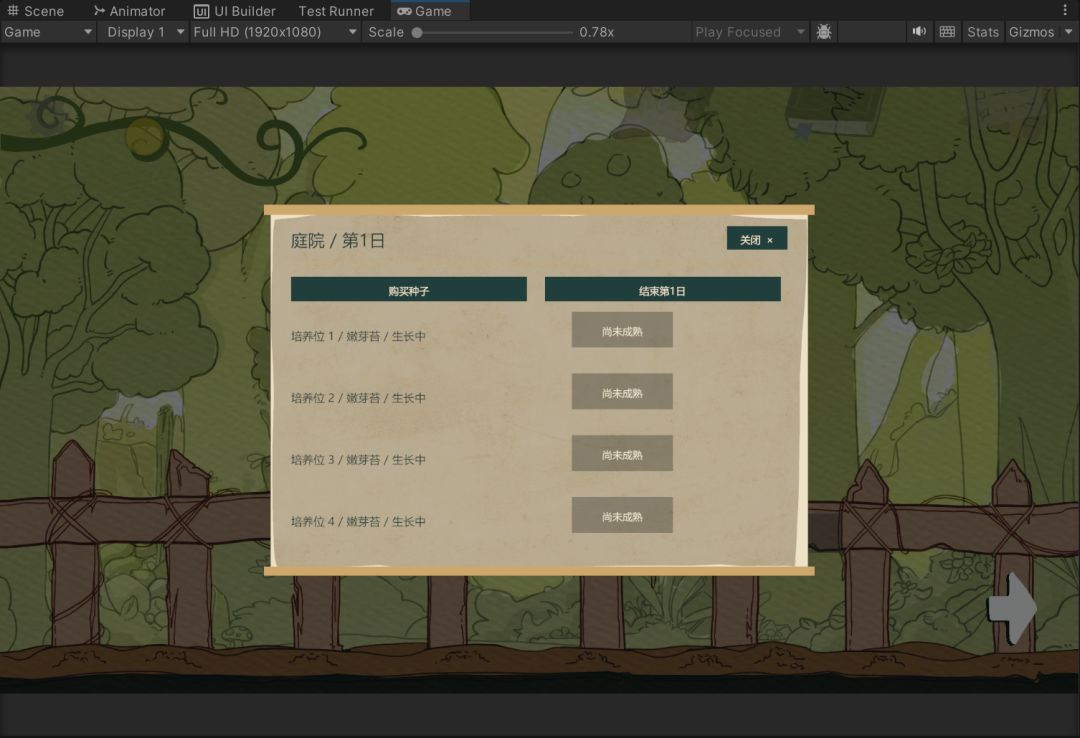Switch to the Scene tab
Image resolution: width=1080 pixels, height=738 pixels.
point(36,10)
